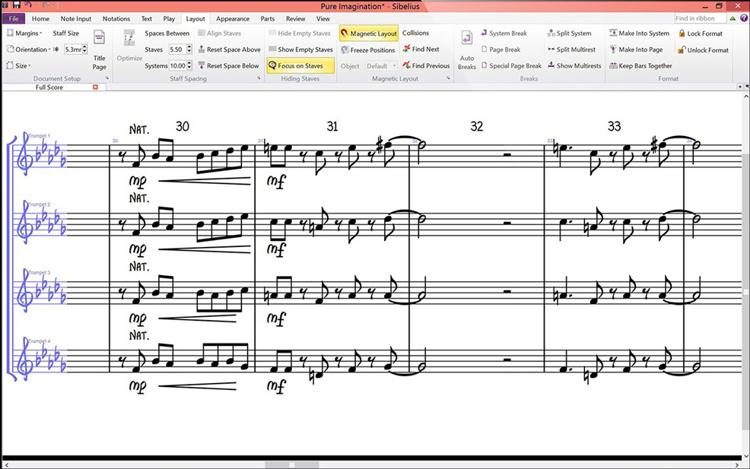Click the Auto Breaks icon
Image resolution: width=750 pixels, height=469 pixels.
[467, 45]
